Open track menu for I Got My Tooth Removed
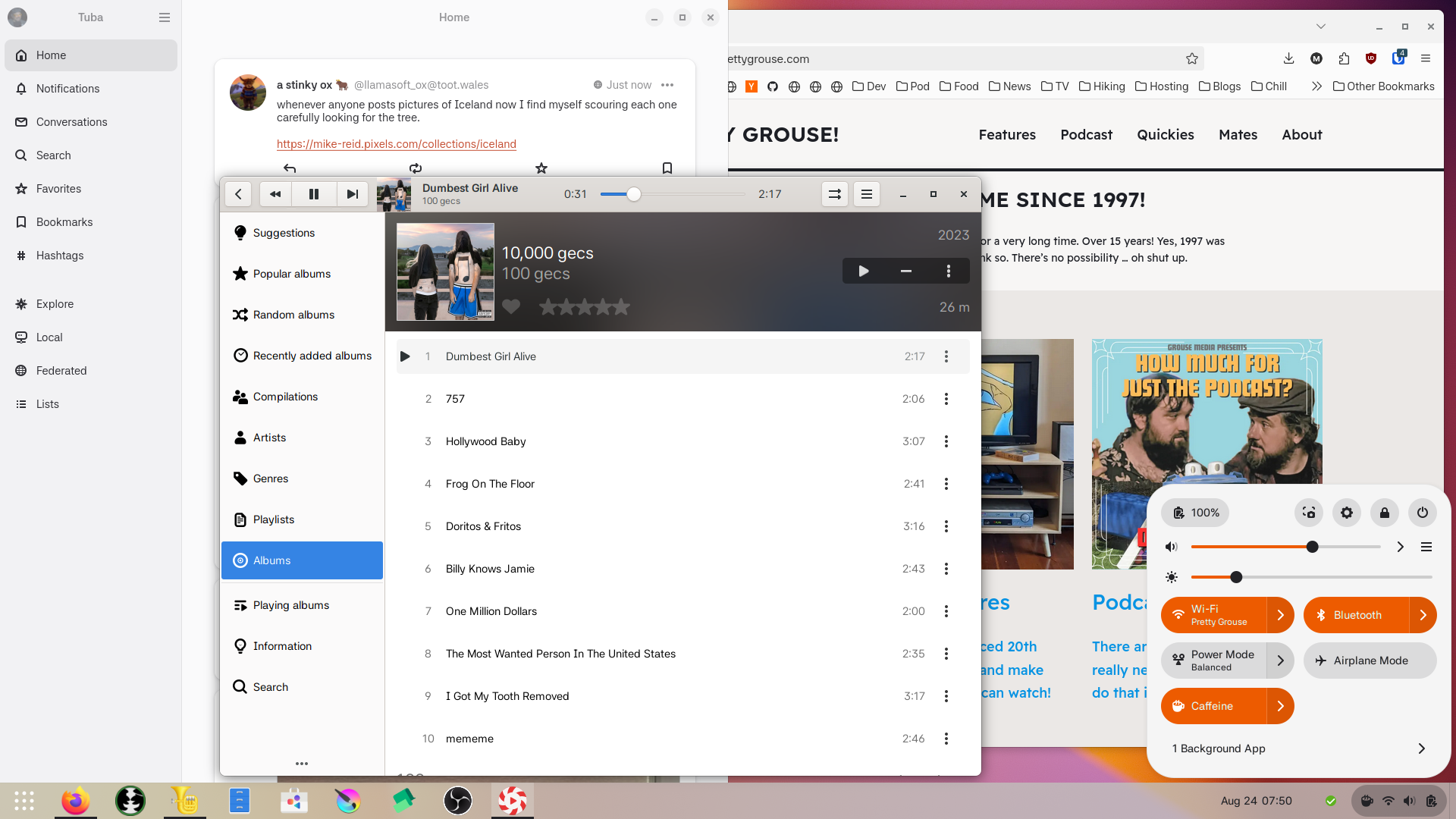Image resolution: width=1456 pixels, height=819 pixels. (946, 696)
